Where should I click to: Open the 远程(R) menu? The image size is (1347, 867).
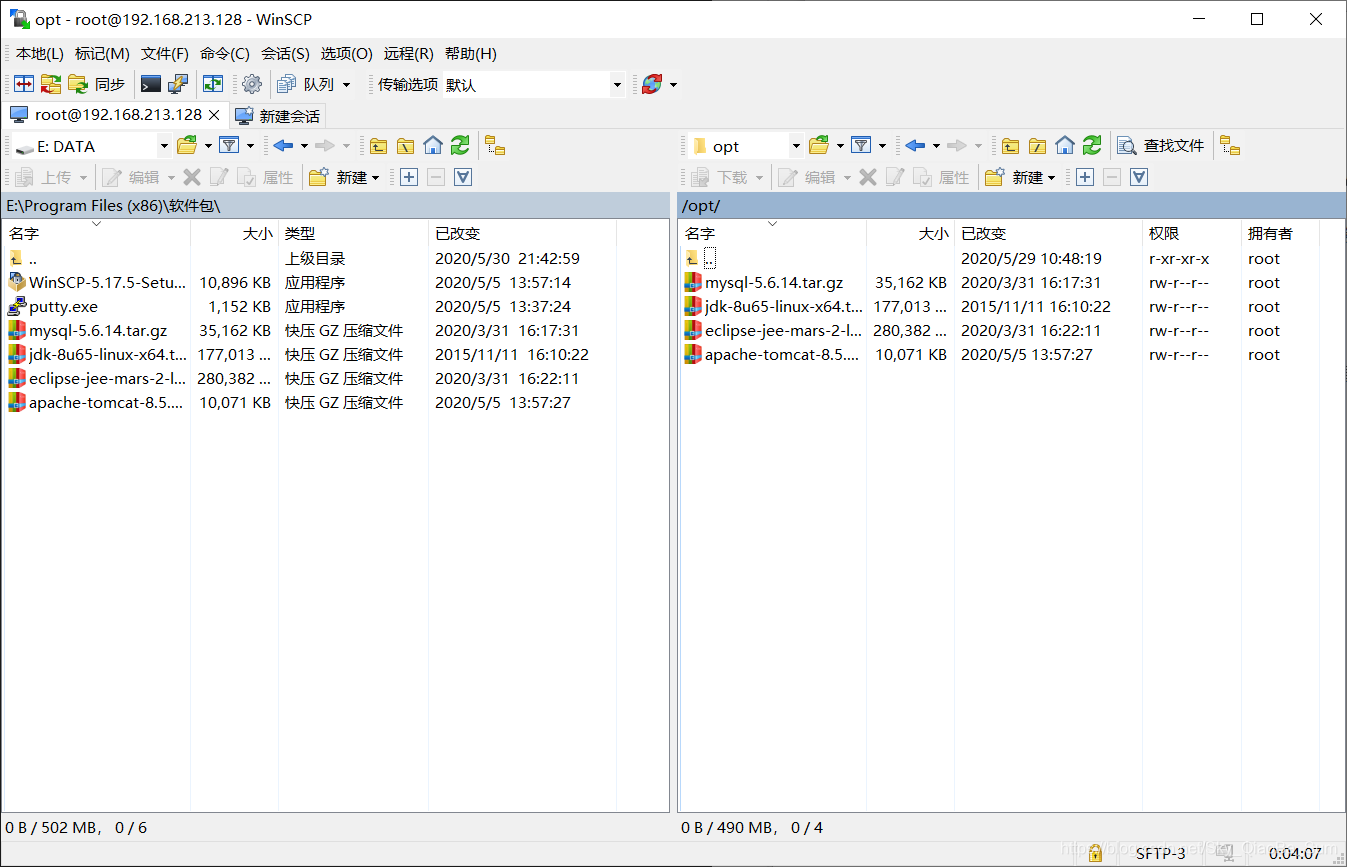coord(408,54)
